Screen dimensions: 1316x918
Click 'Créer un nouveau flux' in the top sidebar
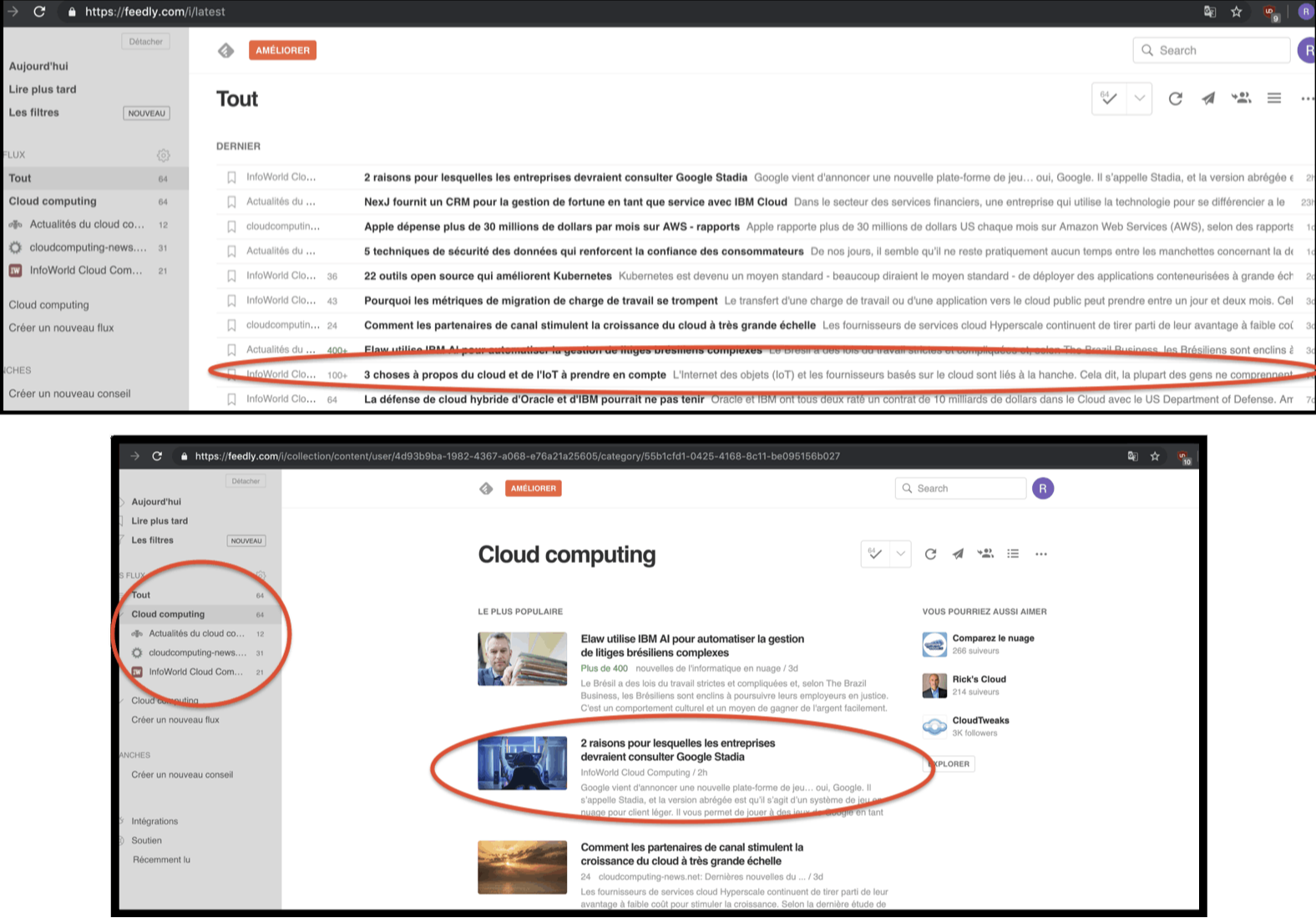[61, 328]
